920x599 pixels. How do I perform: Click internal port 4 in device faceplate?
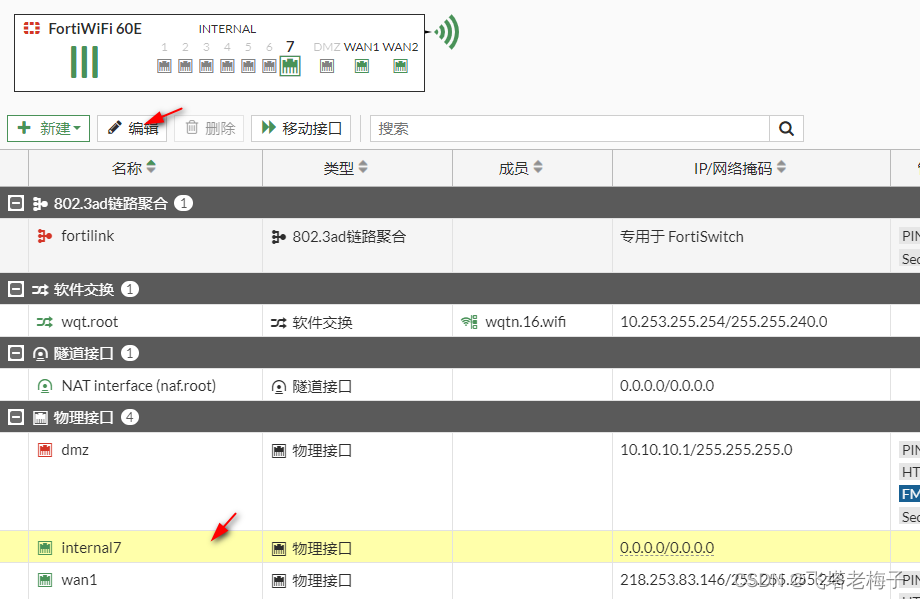click(228, 66)
